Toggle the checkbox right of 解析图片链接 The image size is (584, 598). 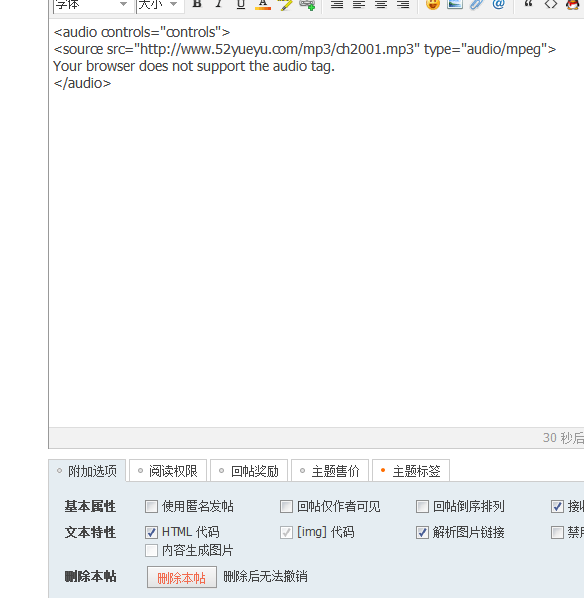(557, 532)
